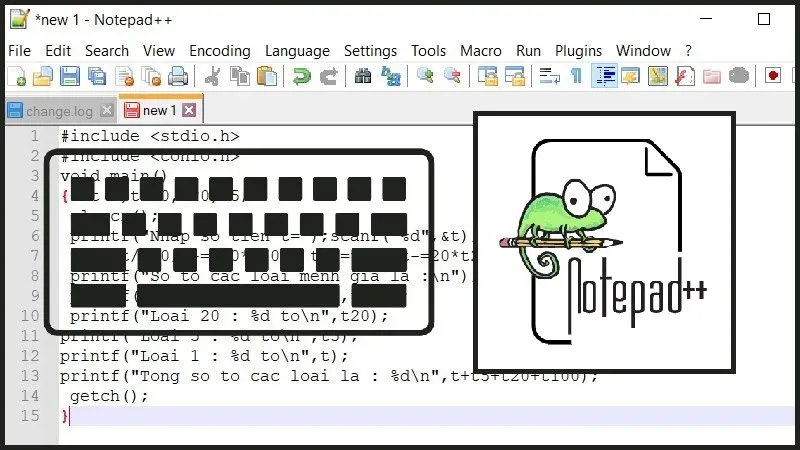The width and height of the screenshot is (800, 450).
Task: Maximize the Notepad++ window
Action: click(x=764, y=19)
